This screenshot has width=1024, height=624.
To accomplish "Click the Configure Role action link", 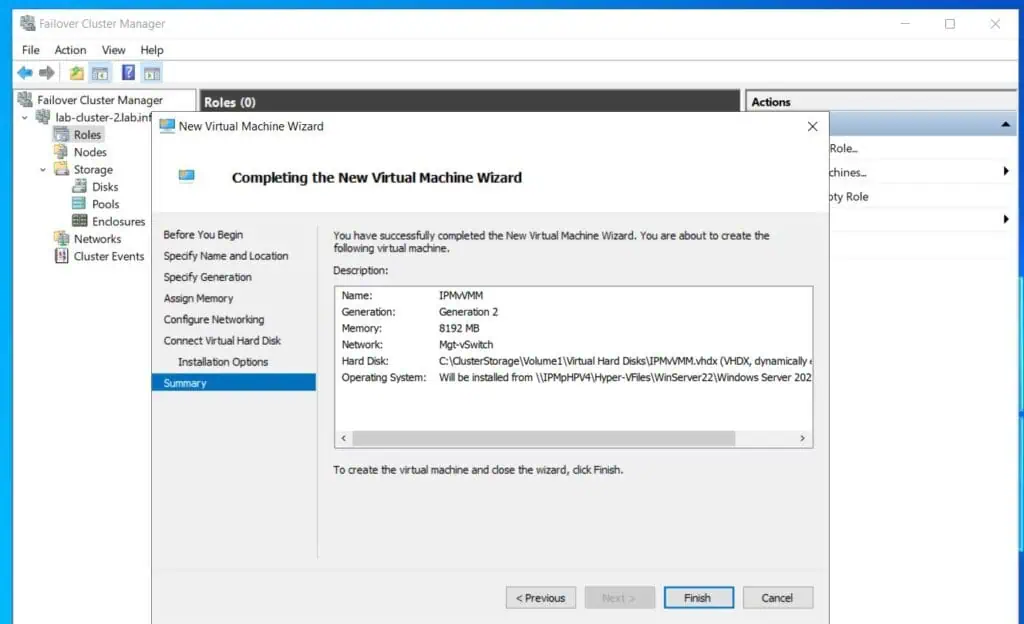I will [844, 148].
